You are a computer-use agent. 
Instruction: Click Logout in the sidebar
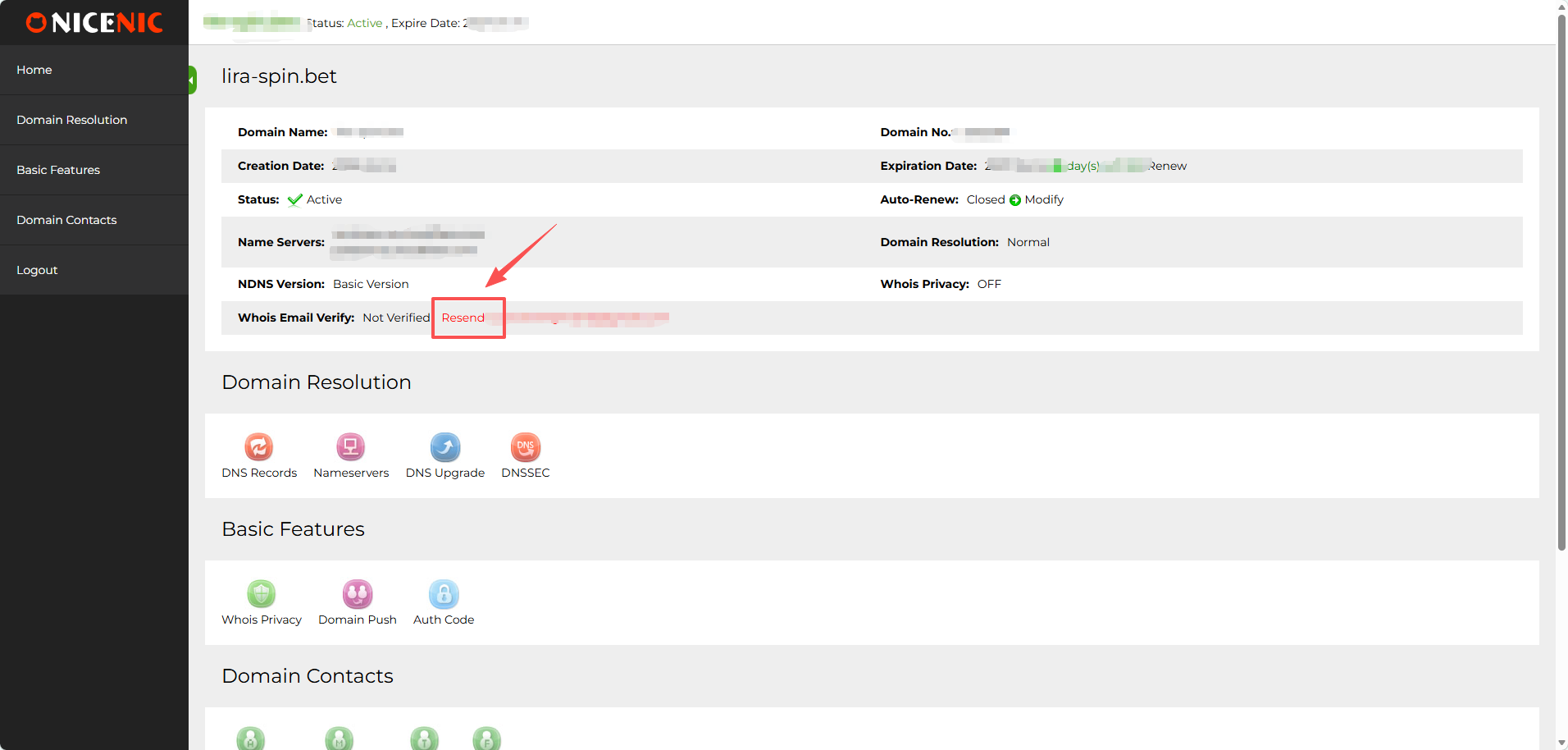(37, 270)
